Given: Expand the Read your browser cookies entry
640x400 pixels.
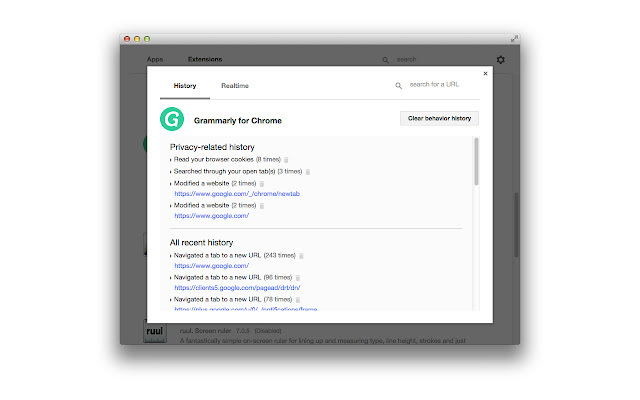Looking at the screenshot, I should tap(171, 160).
